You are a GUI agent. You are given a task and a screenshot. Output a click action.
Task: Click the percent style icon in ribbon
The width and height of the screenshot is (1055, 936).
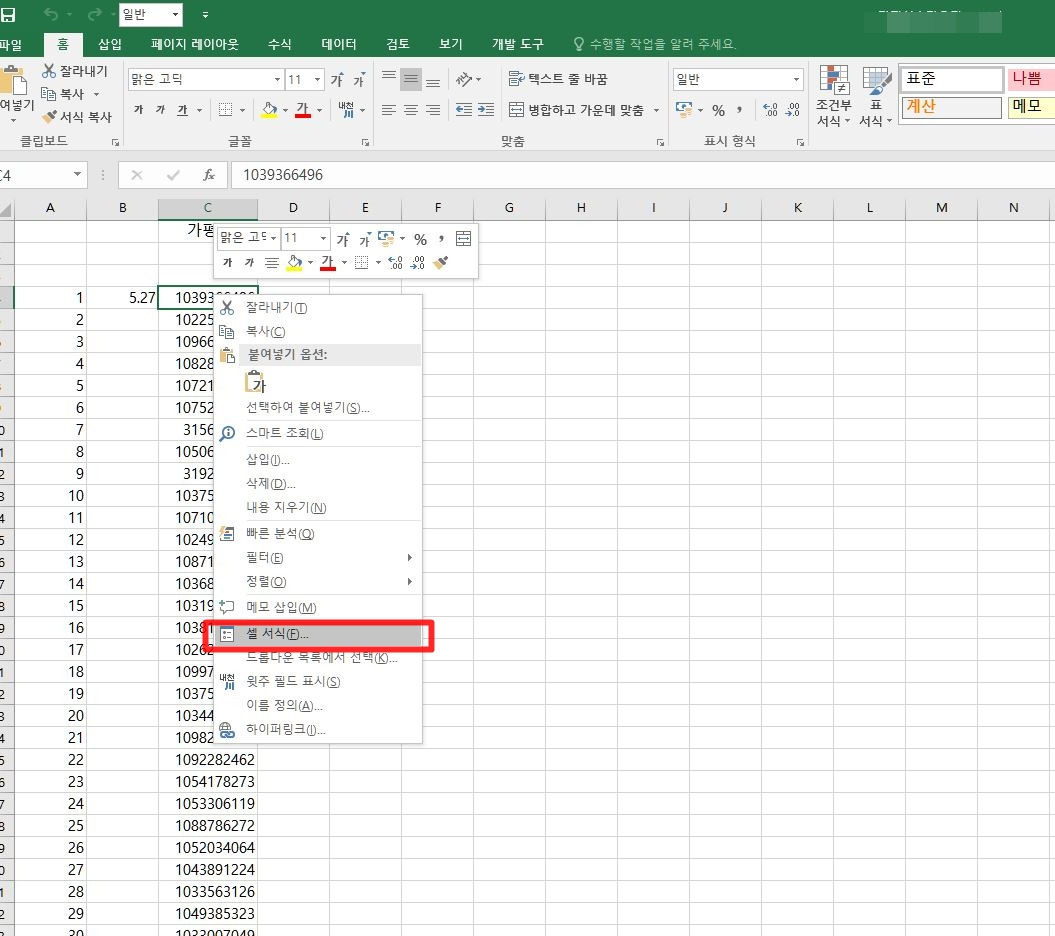click(719, 110)
